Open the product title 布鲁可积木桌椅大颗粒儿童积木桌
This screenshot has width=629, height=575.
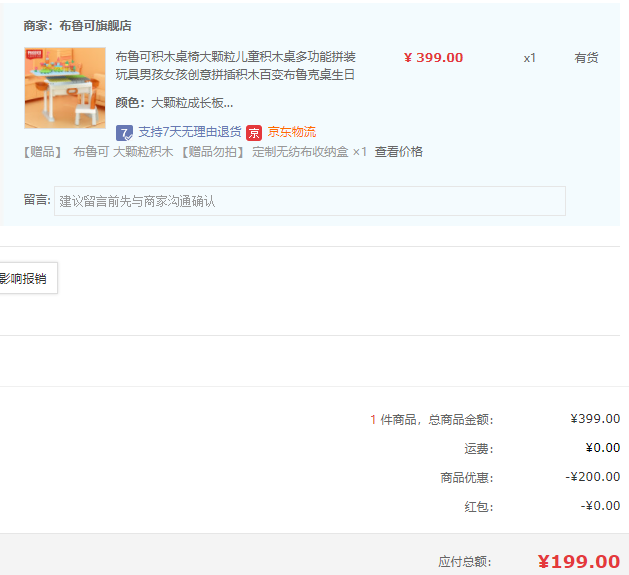click(x=235, y=65)
